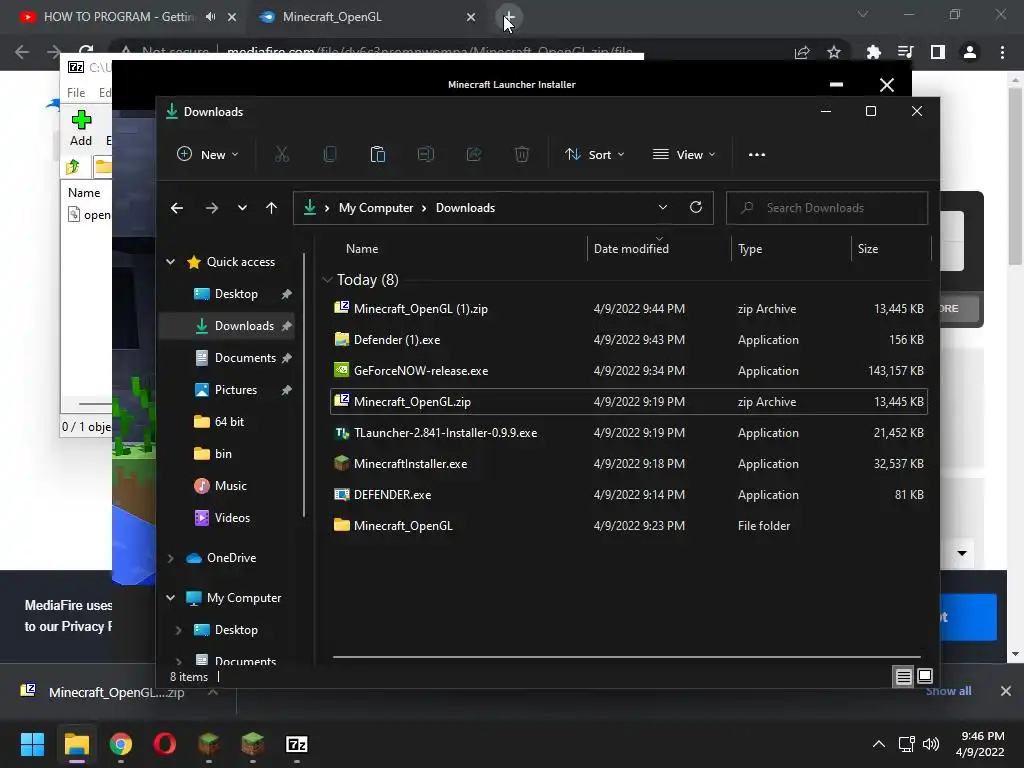
Task: Collapse the Quick access tree node
Action: click(x=170, y=262)
